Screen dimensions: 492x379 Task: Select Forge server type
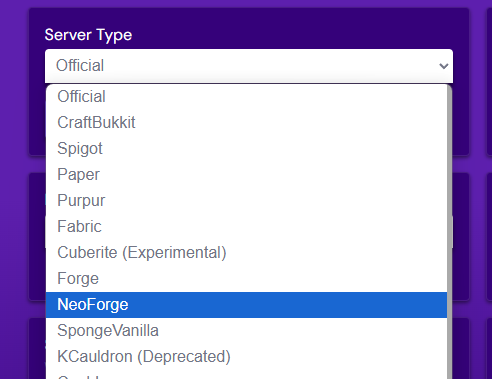point(246,279)
